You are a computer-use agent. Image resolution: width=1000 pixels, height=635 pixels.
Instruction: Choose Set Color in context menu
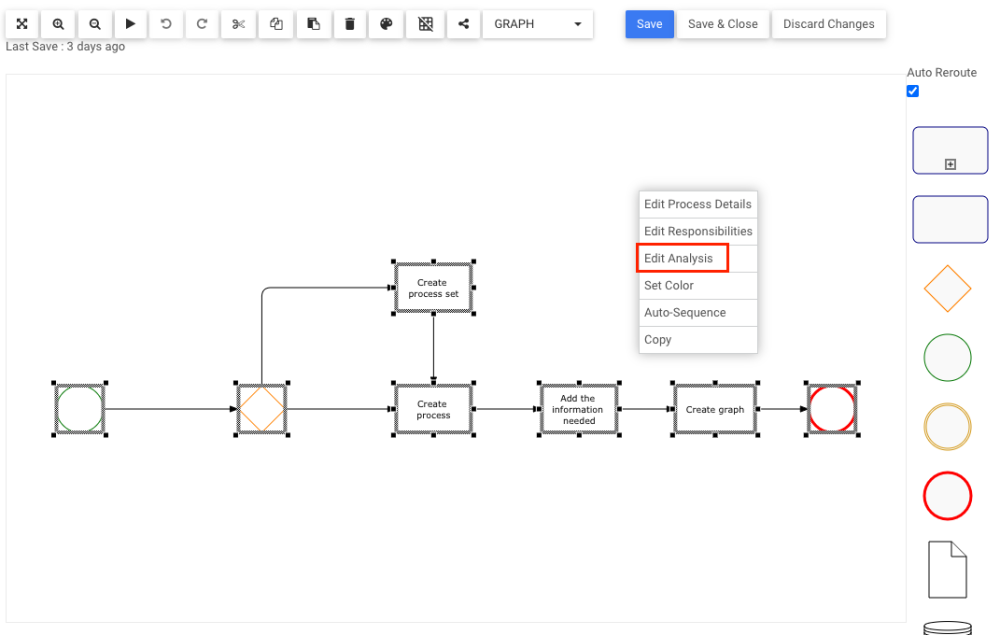click(x=669, y=285)
